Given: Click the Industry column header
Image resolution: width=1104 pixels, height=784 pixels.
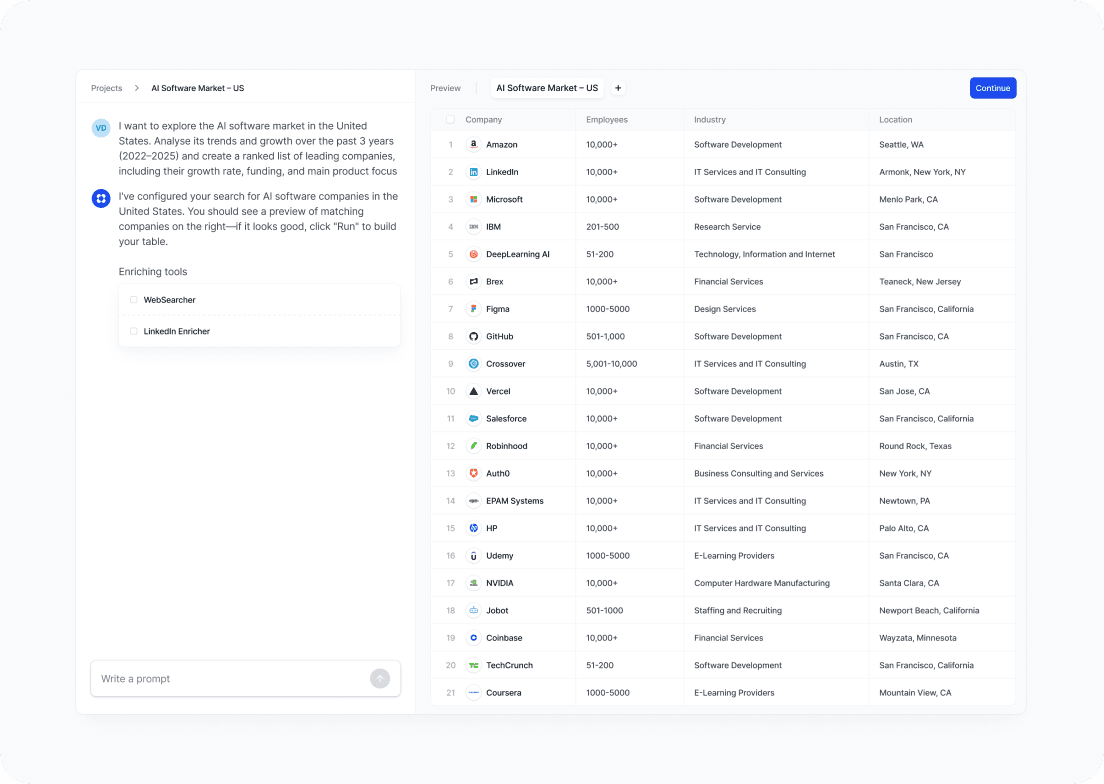Looking at the screenshot, I should (x=710, y=120).
